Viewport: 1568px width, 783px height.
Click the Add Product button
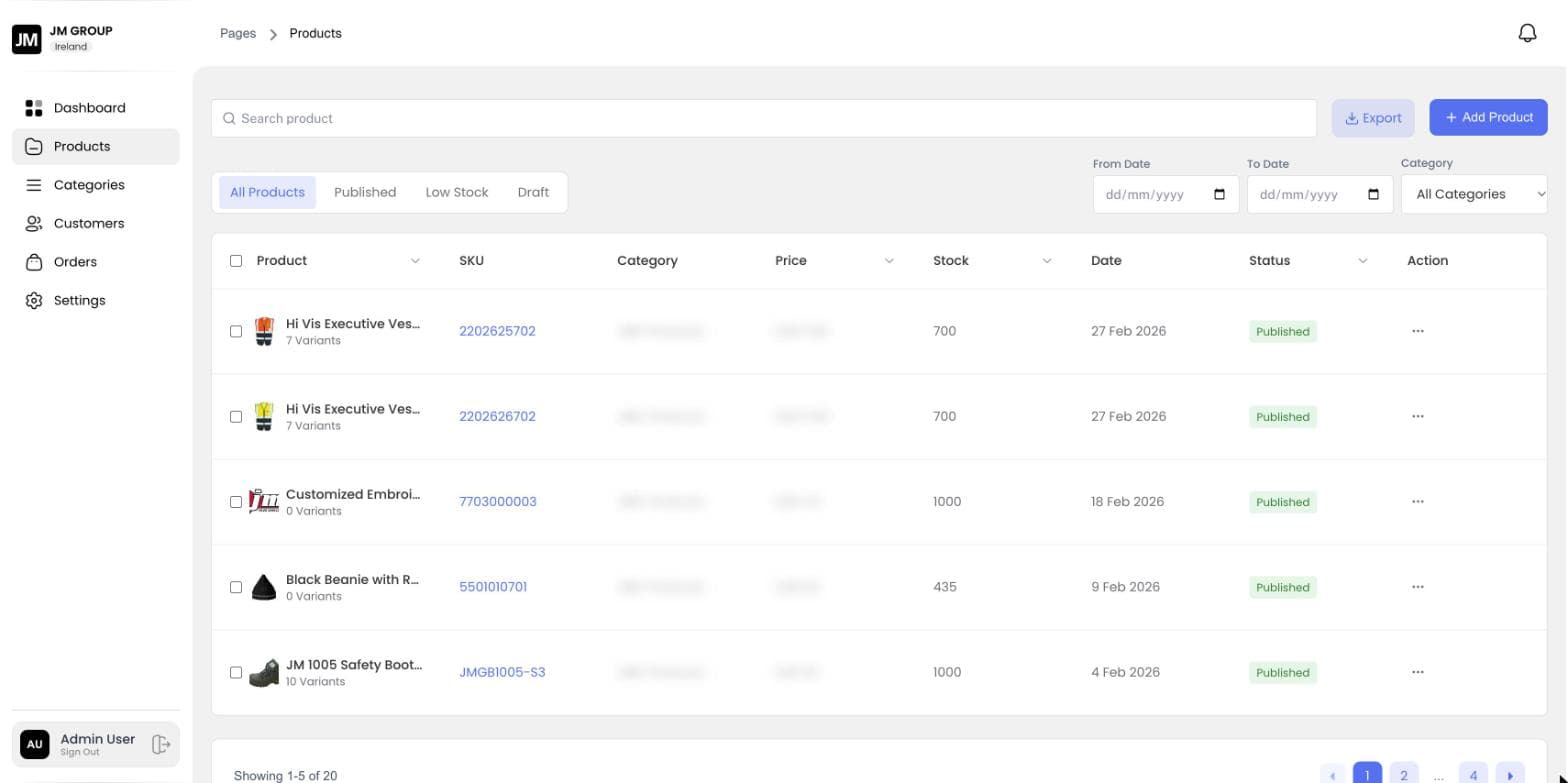click(x=1488, y=117)
